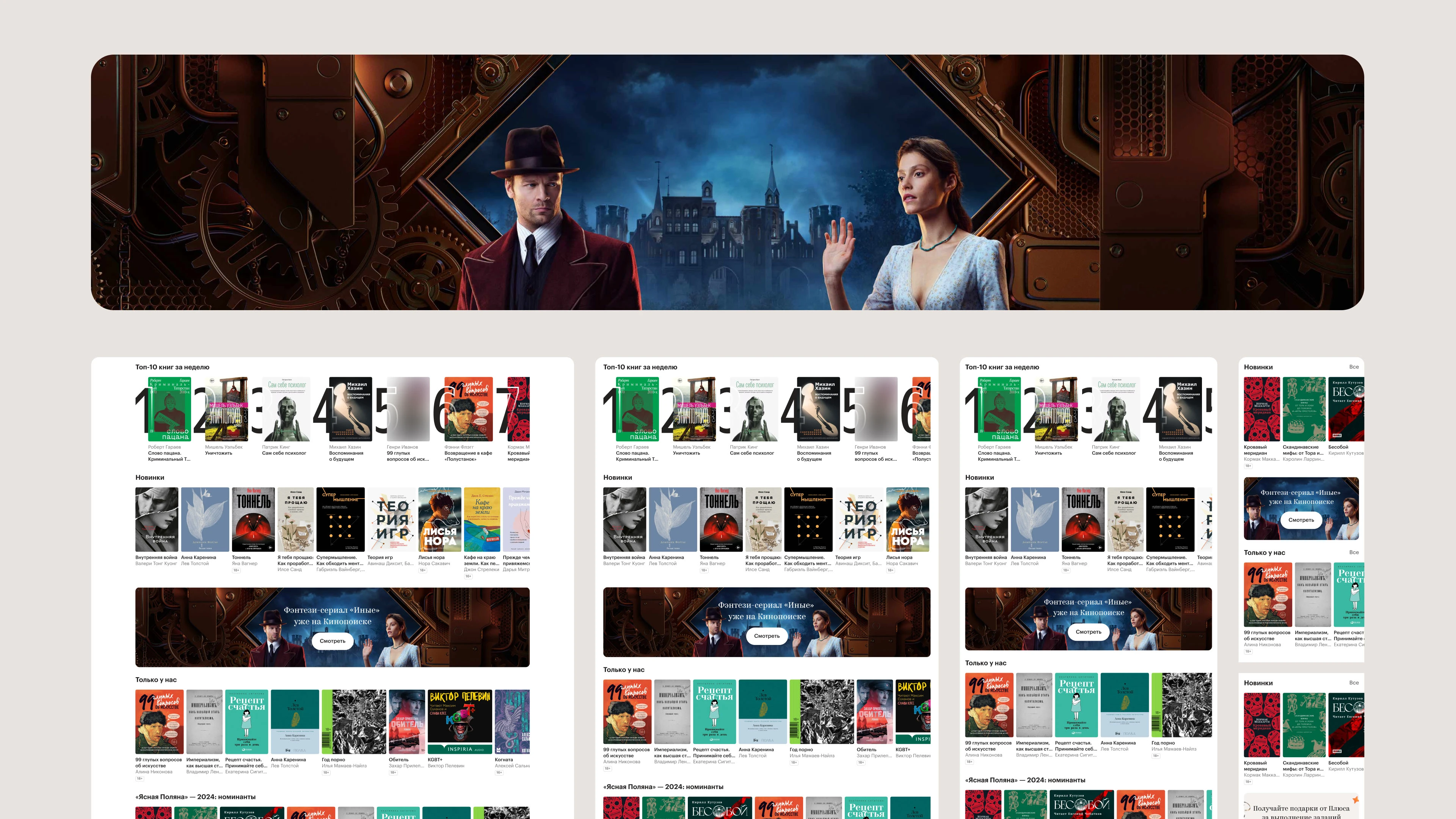The width and height of the screenshot is (1456, 819).
Task: Open Тоннель cover in widest left panel Новинки
Action: [253, 519]
